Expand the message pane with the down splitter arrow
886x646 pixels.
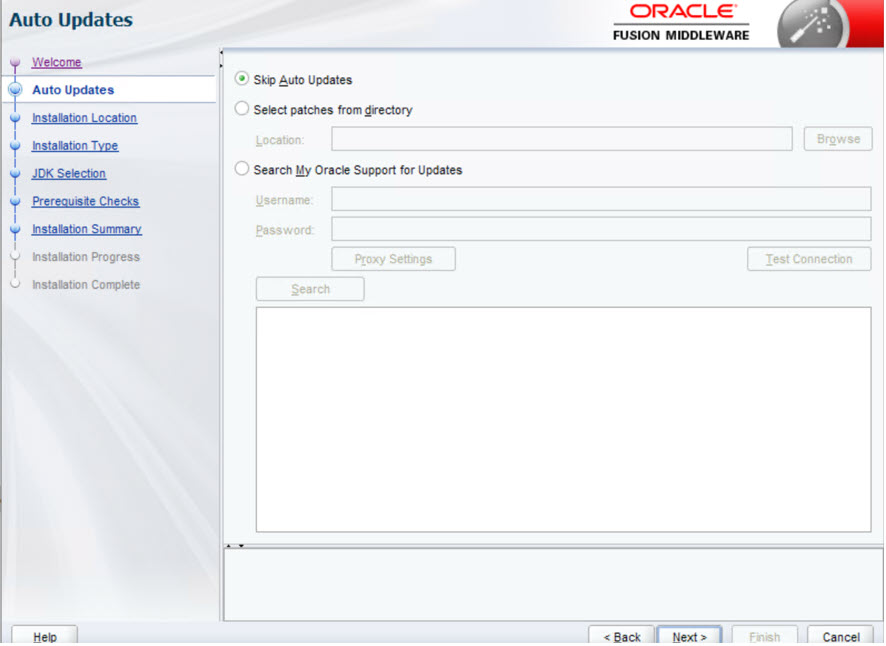241,544
